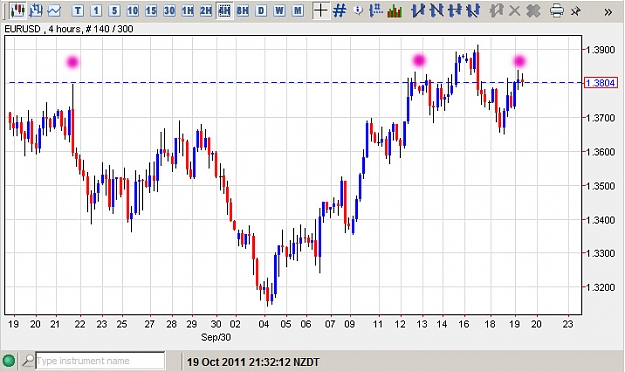Viewport: 625px width, 372px height.
Task: Click the green connection status circle
Action: [x=9, y=361]
